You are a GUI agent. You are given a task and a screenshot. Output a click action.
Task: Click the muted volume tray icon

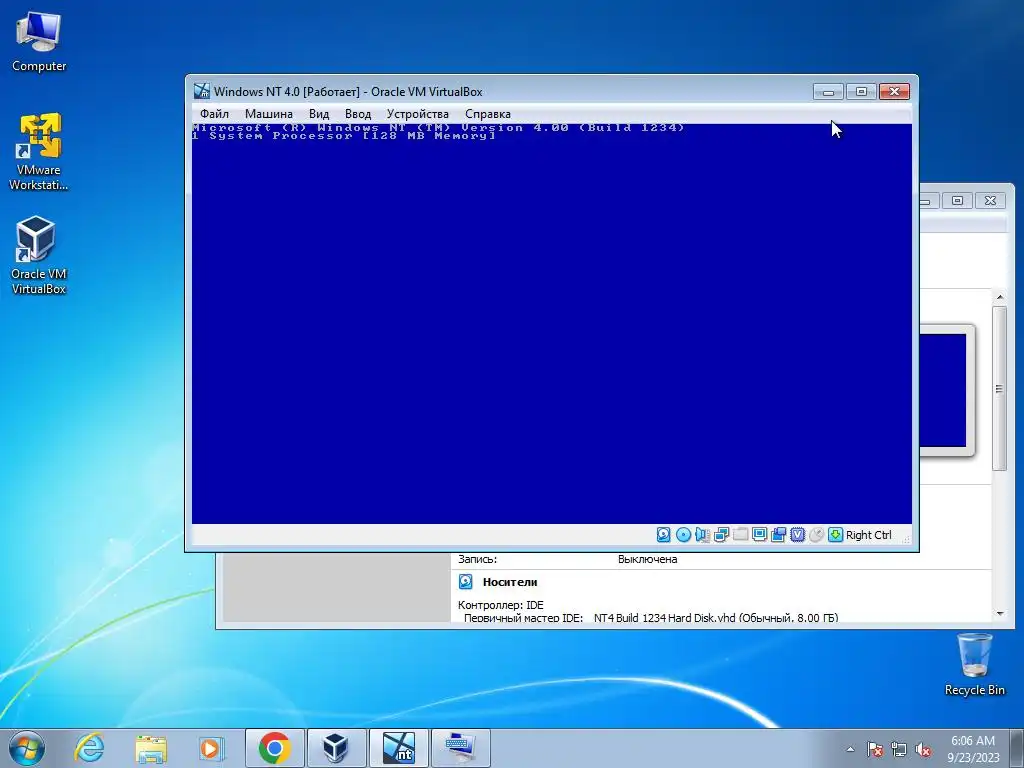tap(923, 749)
